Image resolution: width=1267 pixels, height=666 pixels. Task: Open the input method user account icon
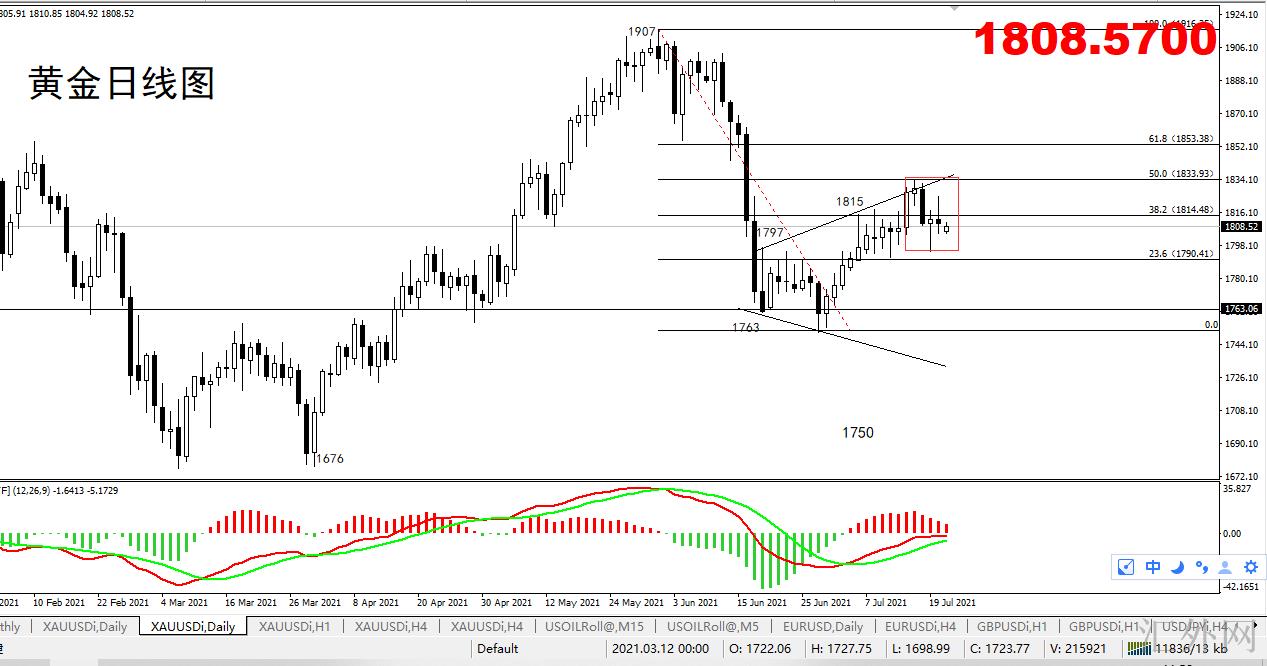point(1225,567)
